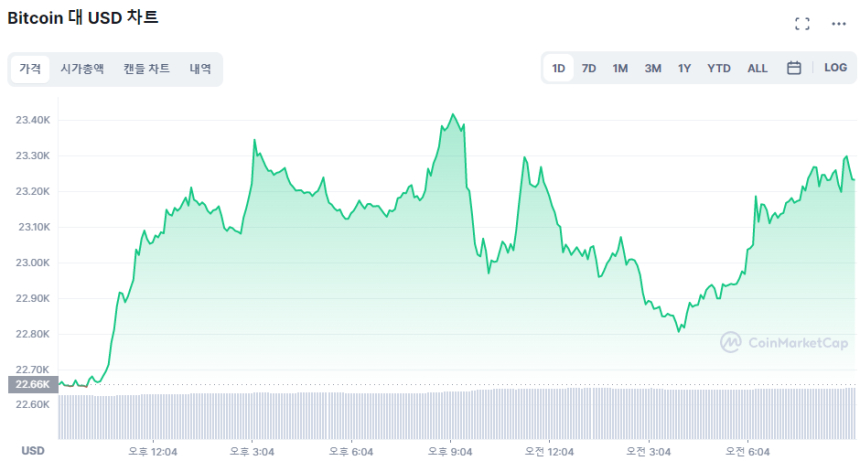The height and width of the screenshot is (461, 860).
Task: Select the 1M time range
Action: click(620, 69)
